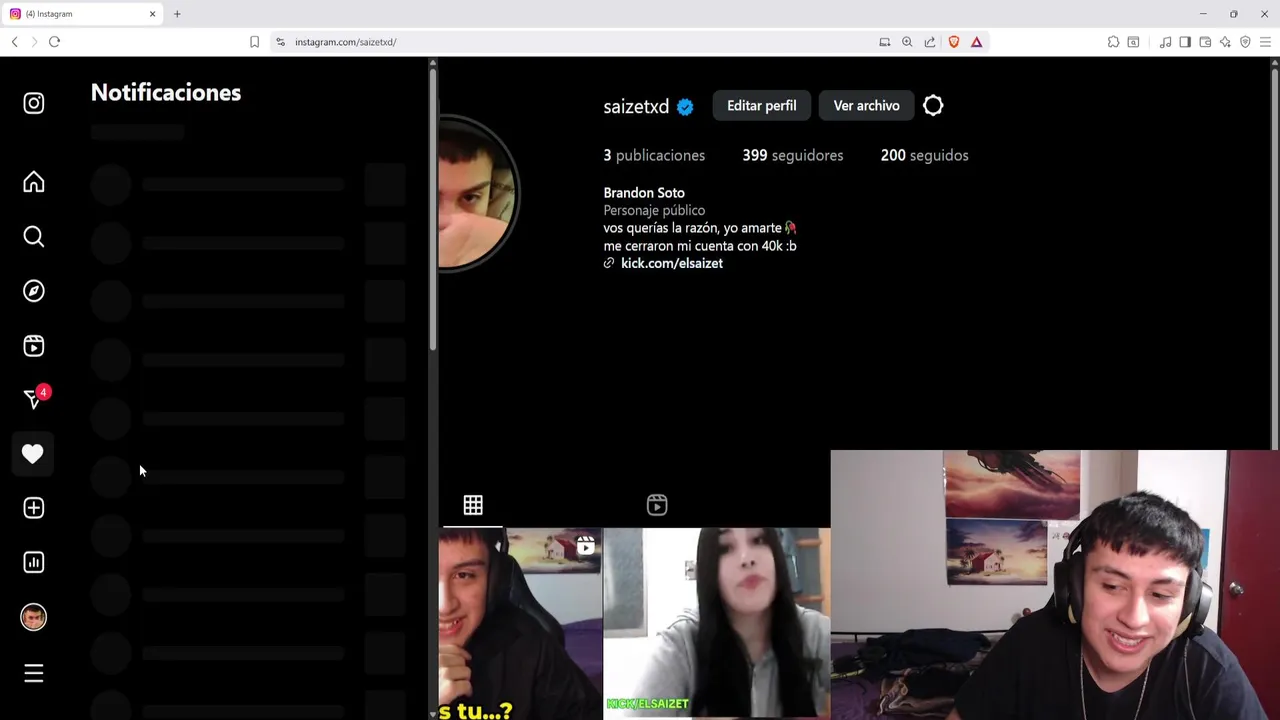Open kick.com/elsaizet link

671,263
